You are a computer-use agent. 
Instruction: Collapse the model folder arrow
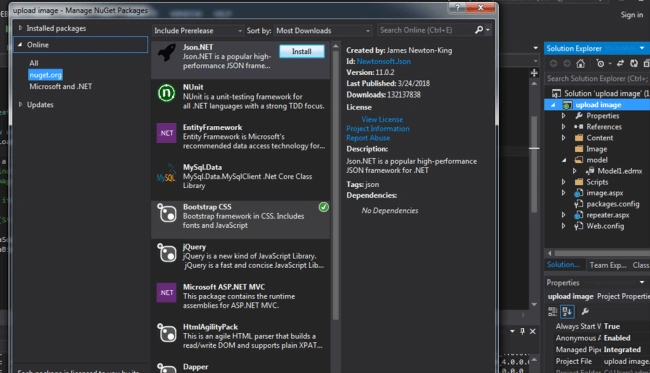(564, 160)
